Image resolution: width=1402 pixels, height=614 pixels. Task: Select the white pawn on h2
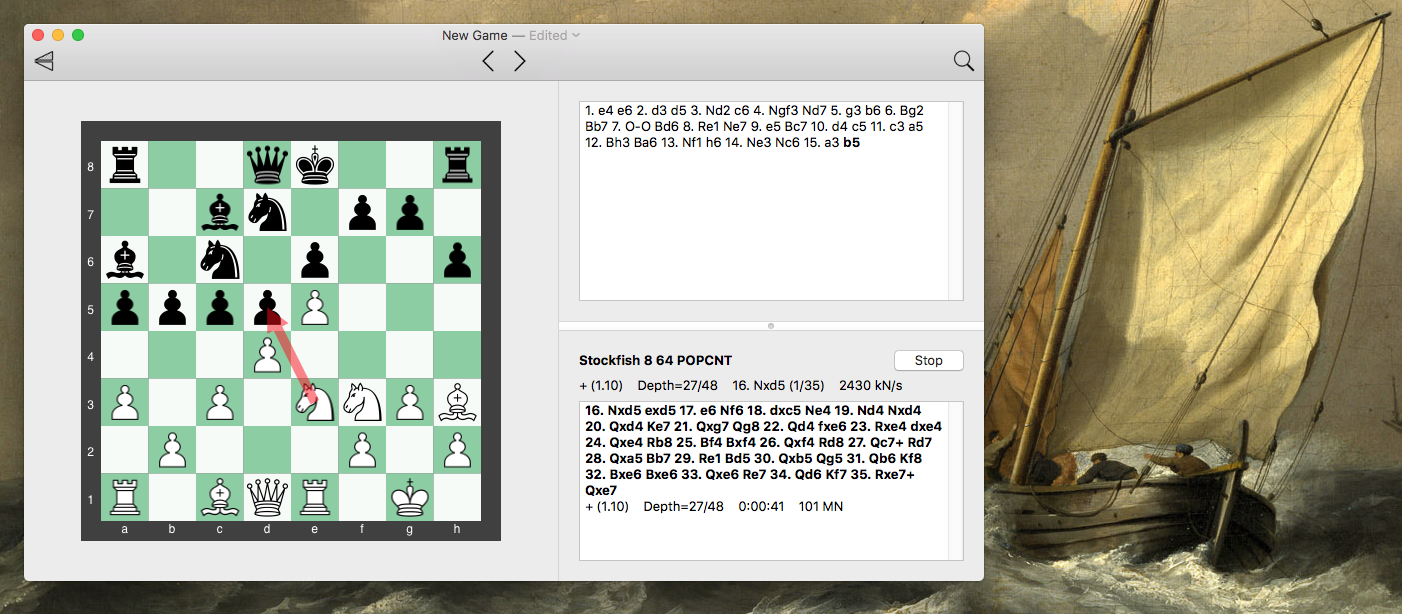(457, 450)
